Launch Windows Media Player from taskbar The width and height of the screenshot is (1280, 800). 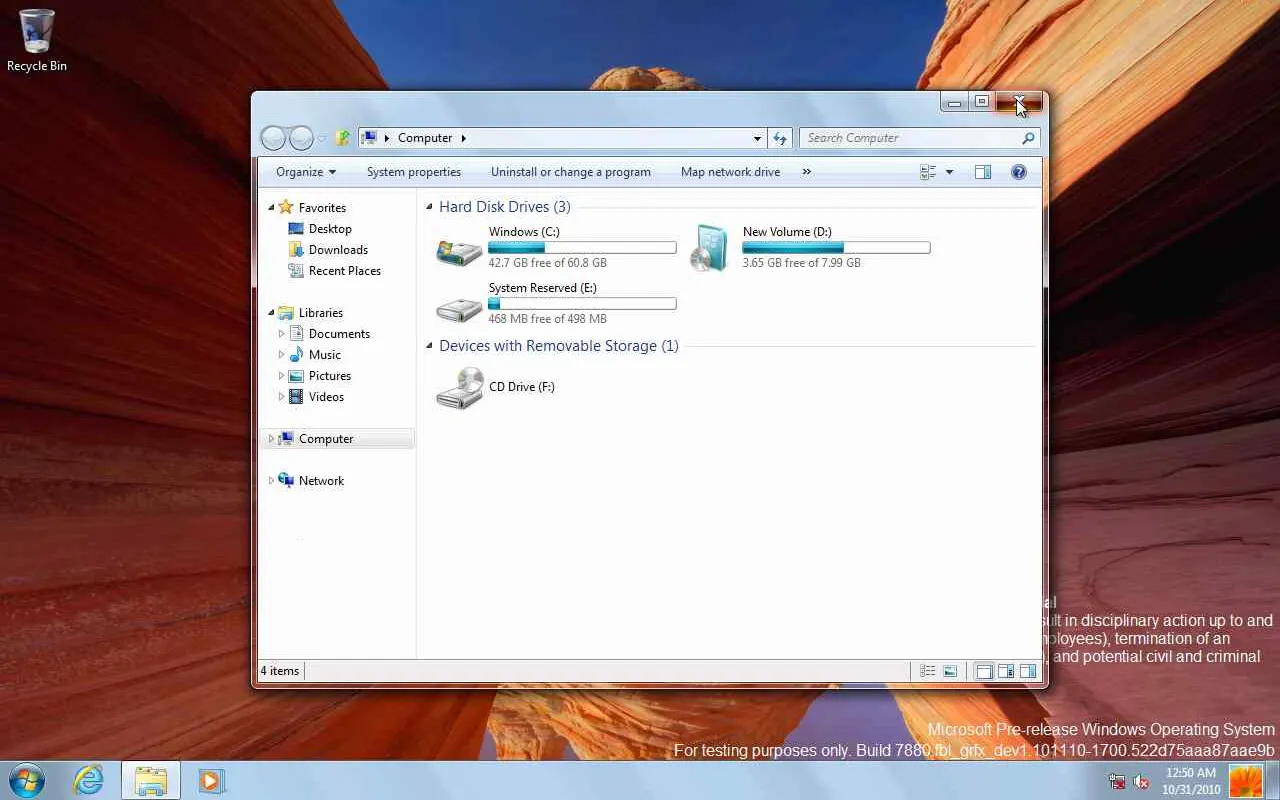coord(211,780)
